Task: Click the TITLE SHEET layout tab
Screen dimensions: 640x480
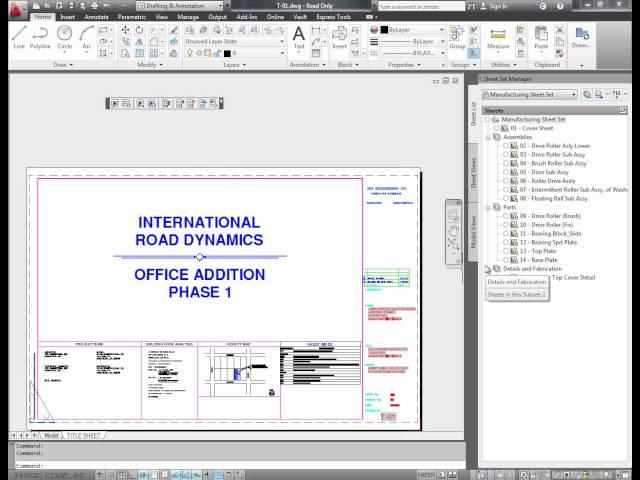Action: [x=83, y=436]
